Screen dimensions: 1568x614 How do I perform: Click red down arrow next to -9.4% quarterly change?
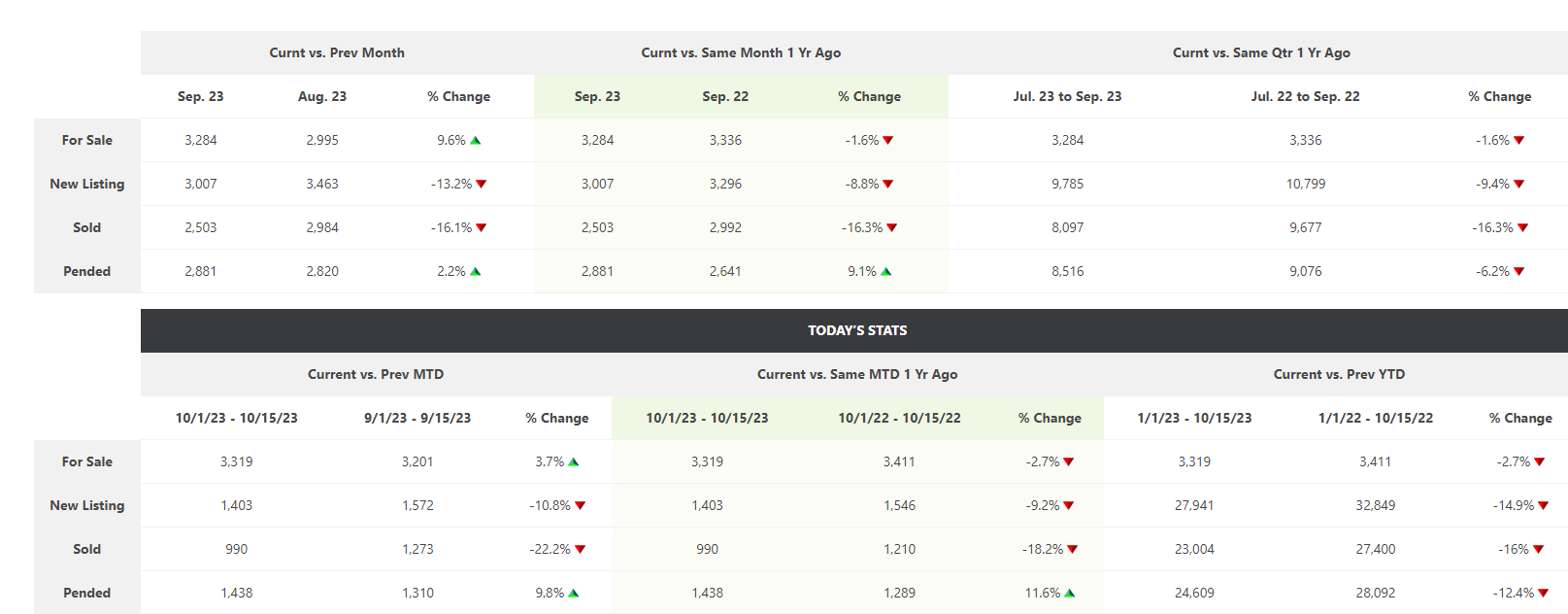tap(1519, 184)
